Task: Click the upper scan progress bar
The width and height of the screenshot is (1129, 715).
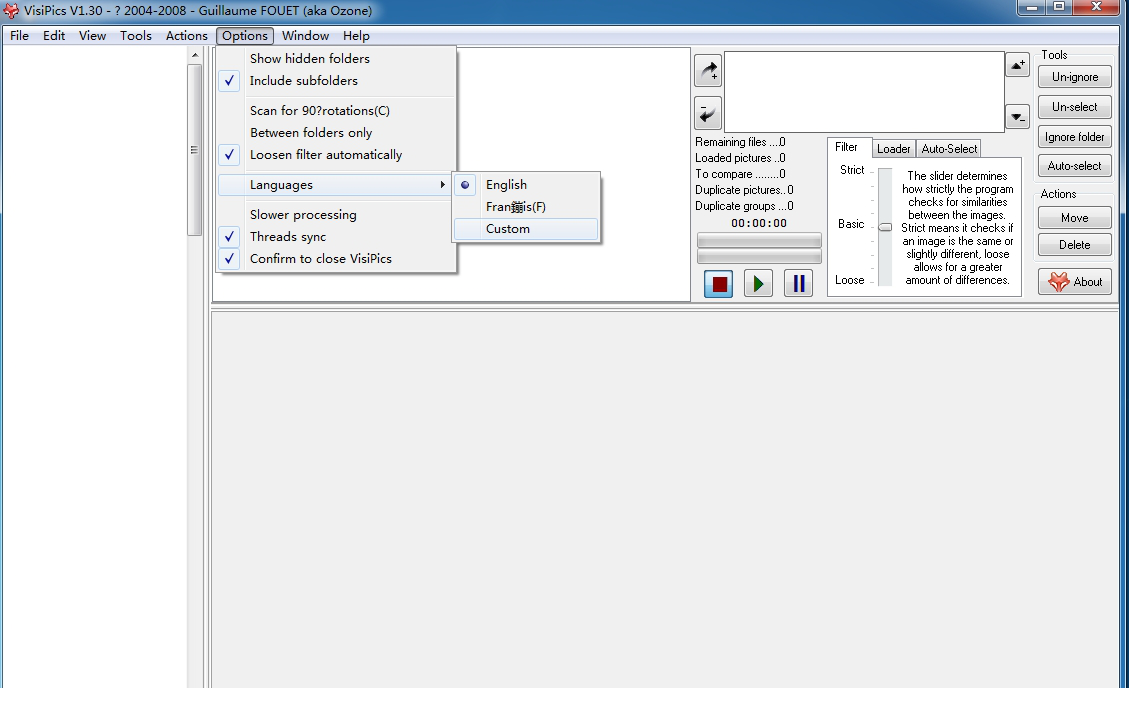Action: pyautogui.click(x=759, y=240)
